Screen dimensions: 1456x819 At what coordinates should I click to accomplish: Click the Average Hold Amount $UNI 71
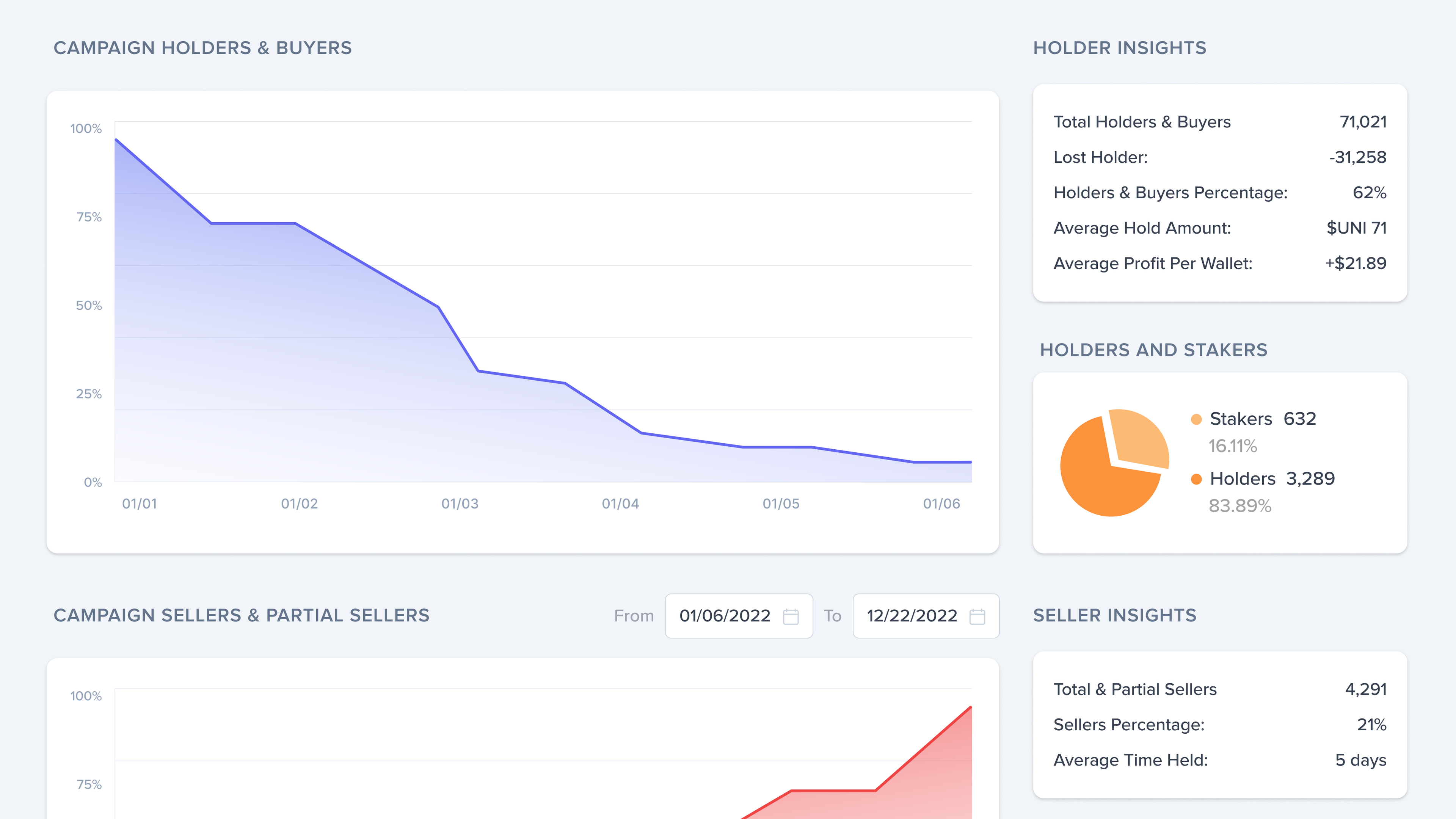click(1357, 228)
